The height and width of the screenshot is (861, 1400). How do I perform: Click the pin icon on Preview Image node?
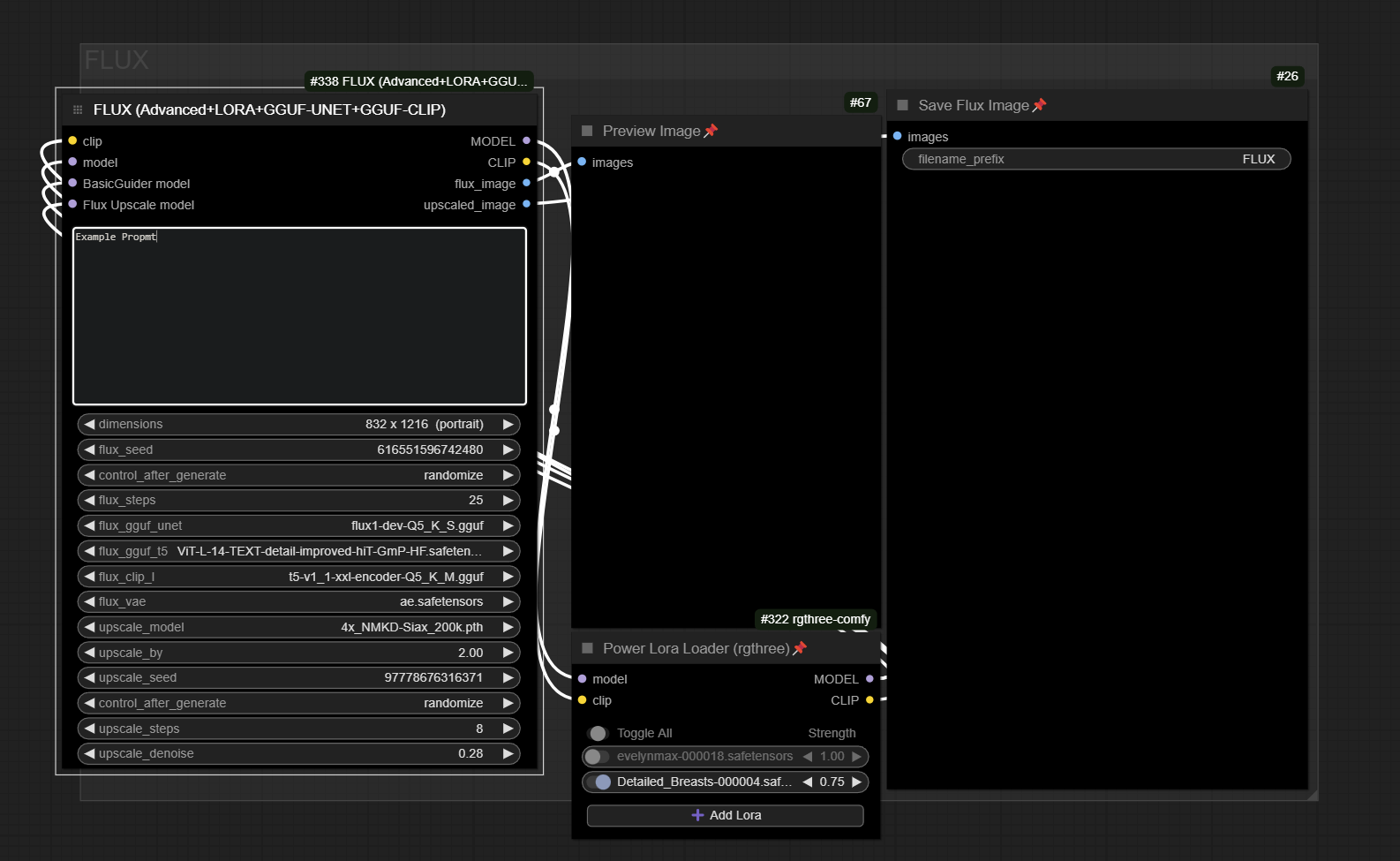coord(711,131)
